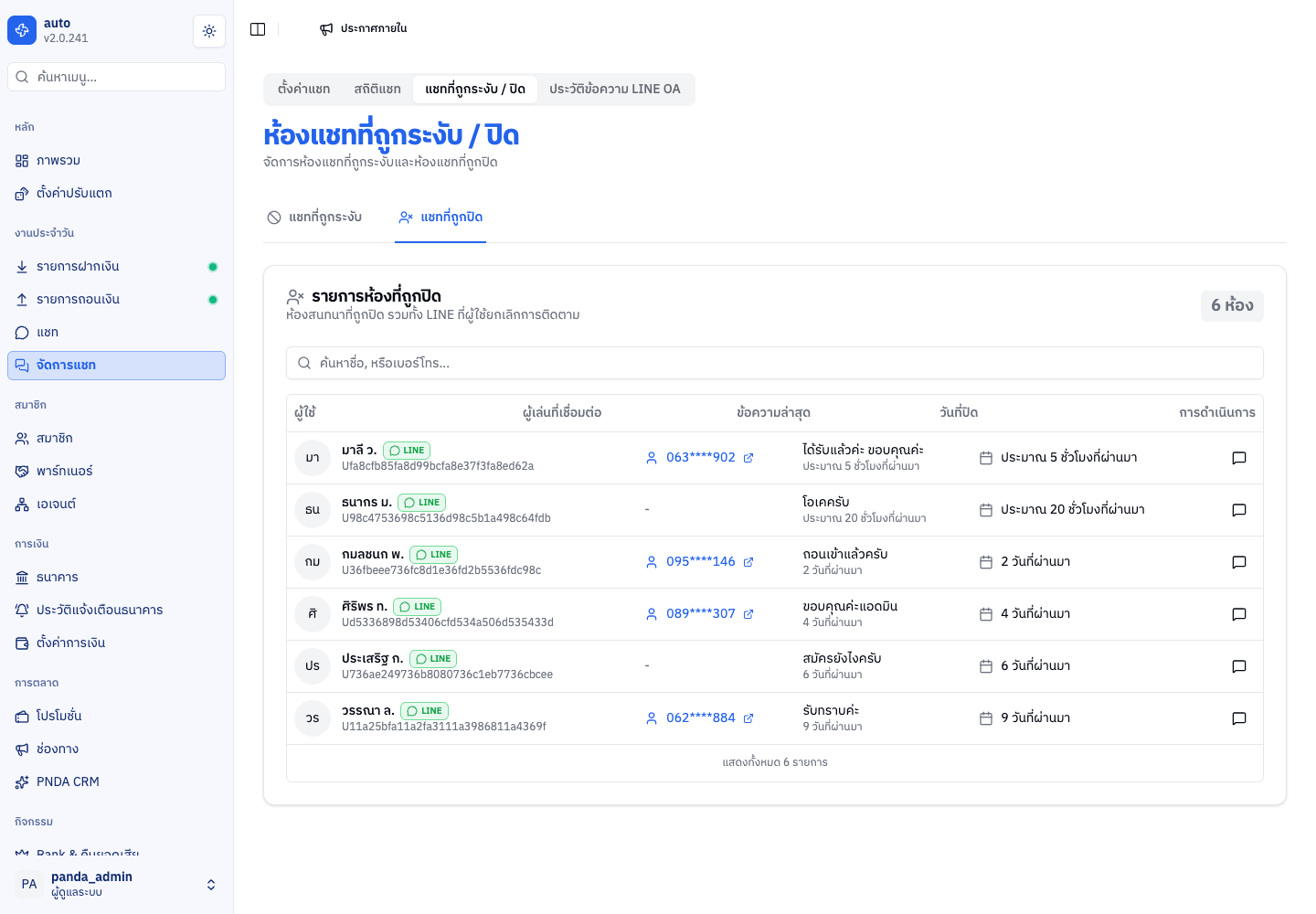Open โปรโมชั่น menu in sidebar
The width and height of the screenshot is (1316, 914).
point(117,717)
